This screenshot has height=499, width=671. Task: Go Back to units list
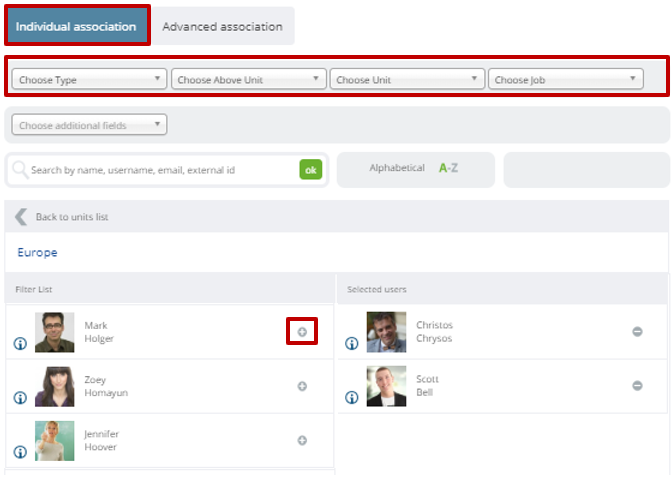[x=72, y=217]
